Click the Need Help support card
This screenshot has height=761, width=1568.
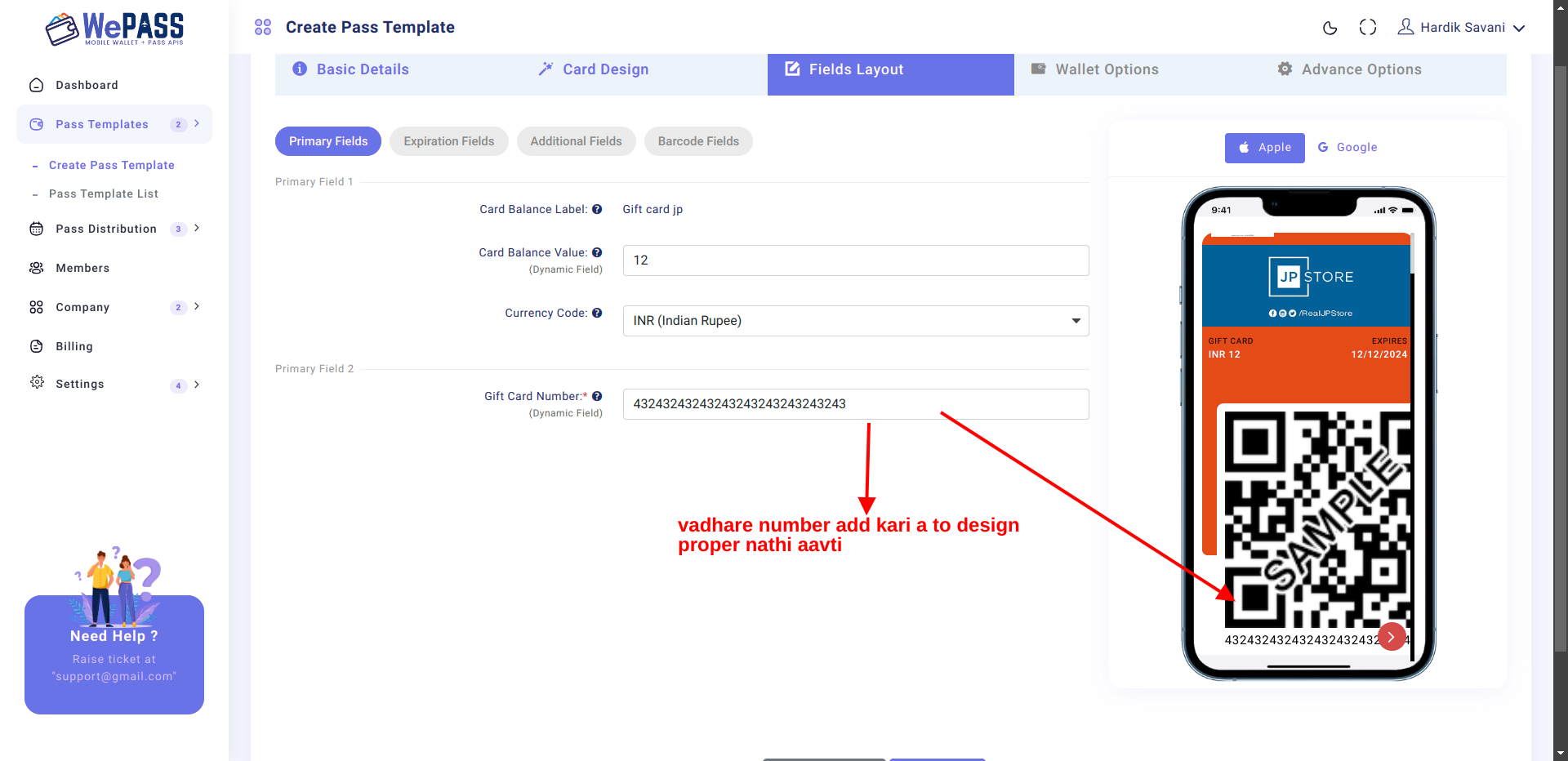tap(114, 655)
